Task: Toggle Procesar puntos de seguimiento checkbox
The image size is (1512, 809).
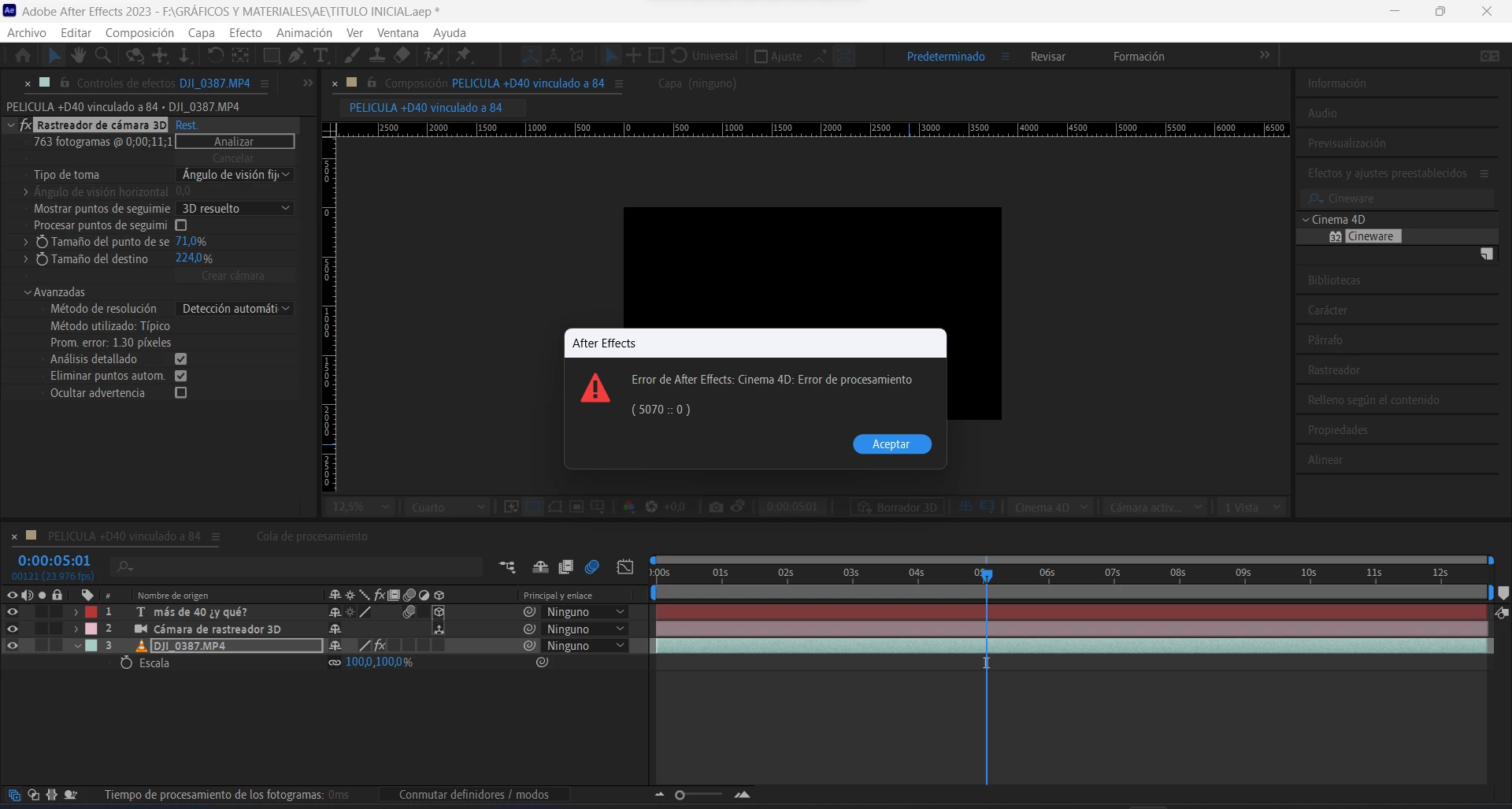Action: point(180,225)
